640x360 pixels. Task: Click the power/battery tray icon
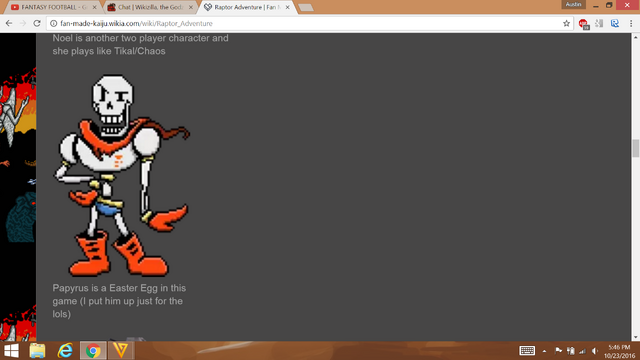[x=571, y=351]
